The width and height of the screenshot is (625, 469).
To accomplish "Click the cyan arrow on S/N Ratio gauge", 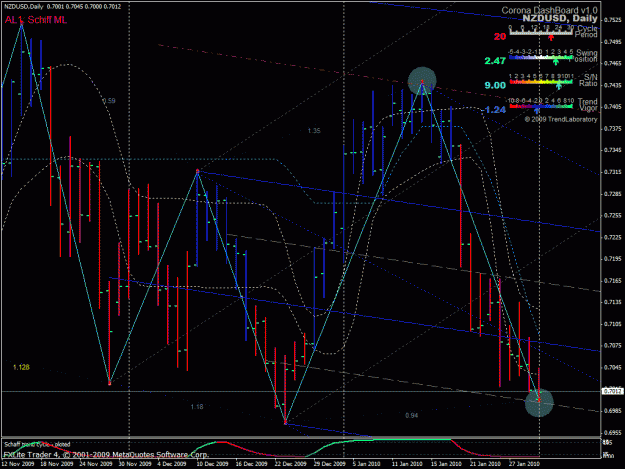I will pos(559,86).
